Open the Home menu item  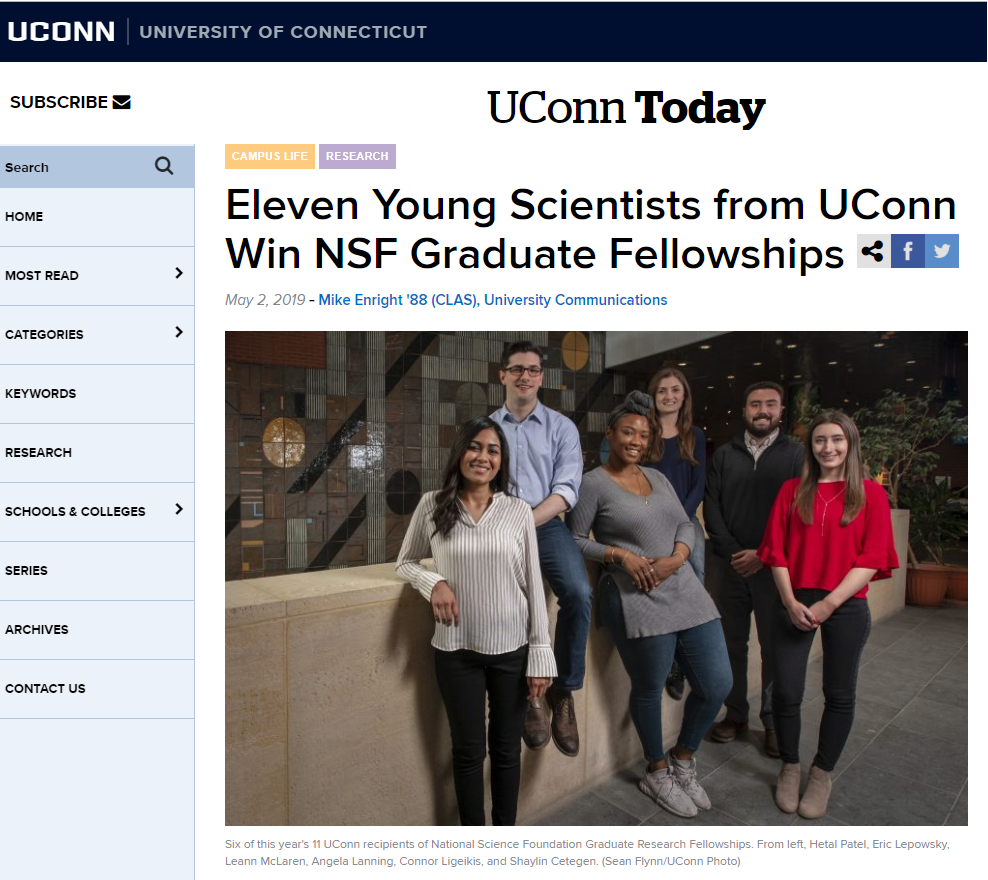24,216
